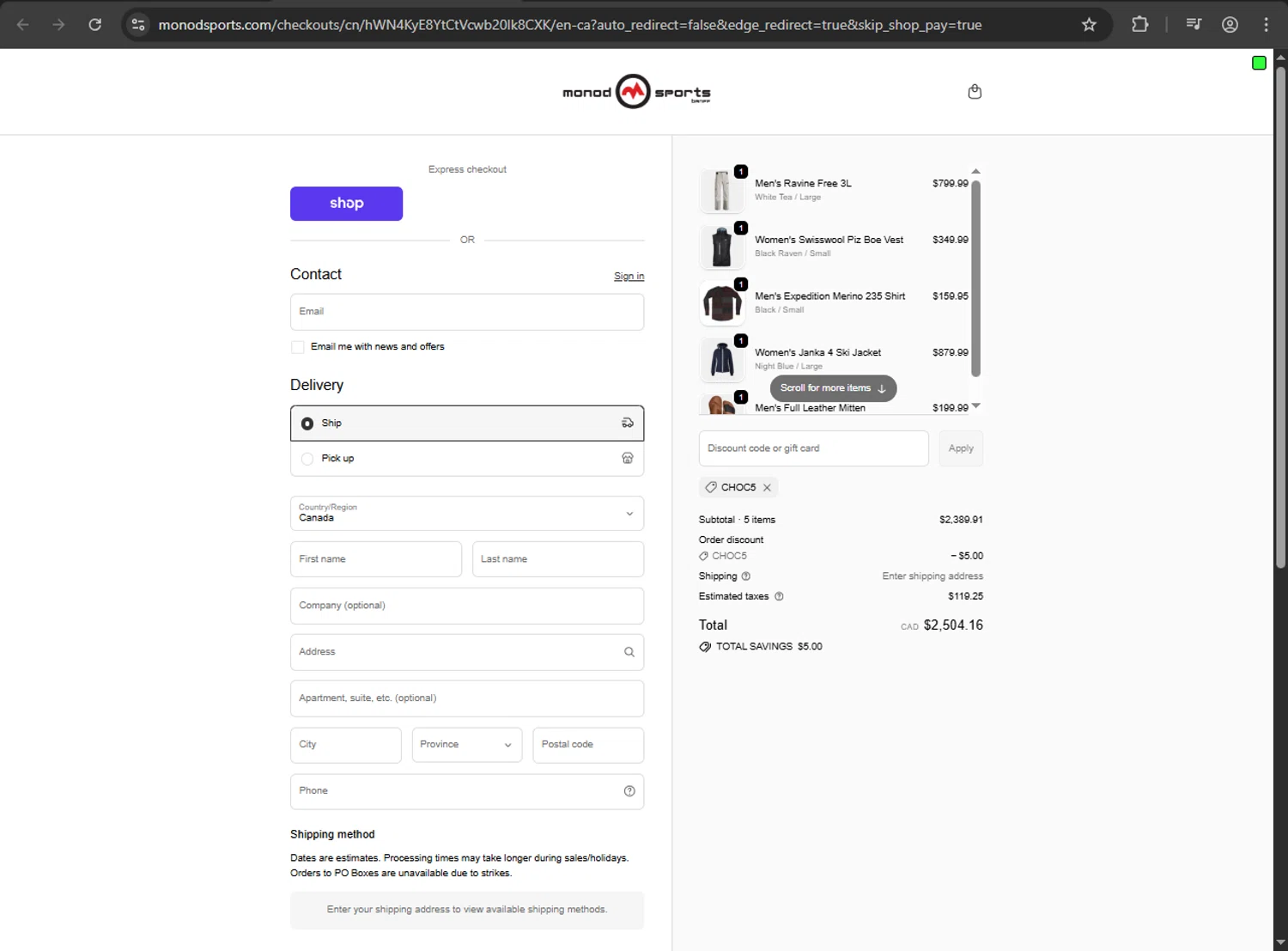1288x951 pixels.
Task: Click the Apply discount button
Action: pyautogui.click(x=961, y=448)
